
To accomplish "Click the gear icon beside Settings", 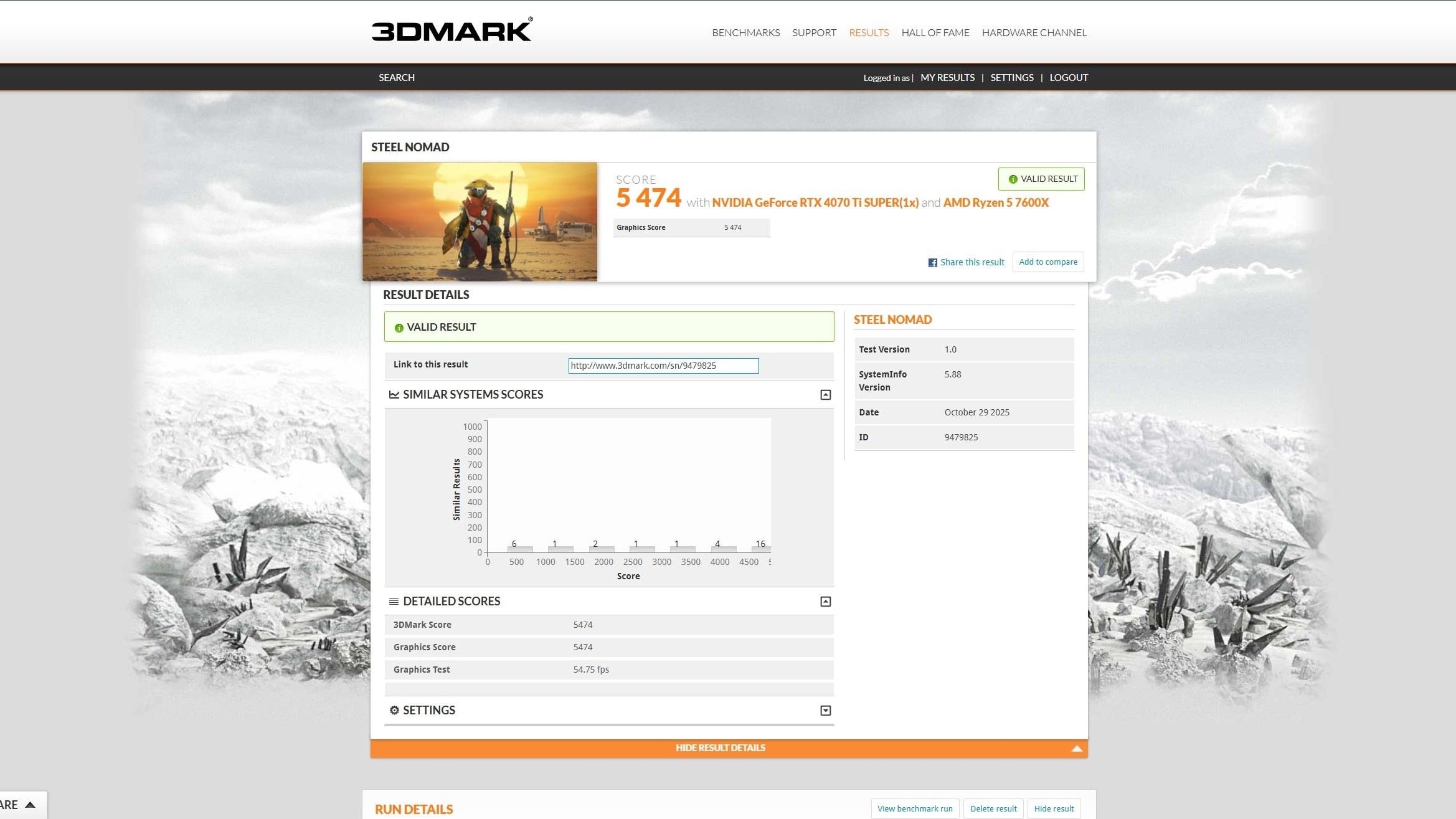I will (394, 711).
